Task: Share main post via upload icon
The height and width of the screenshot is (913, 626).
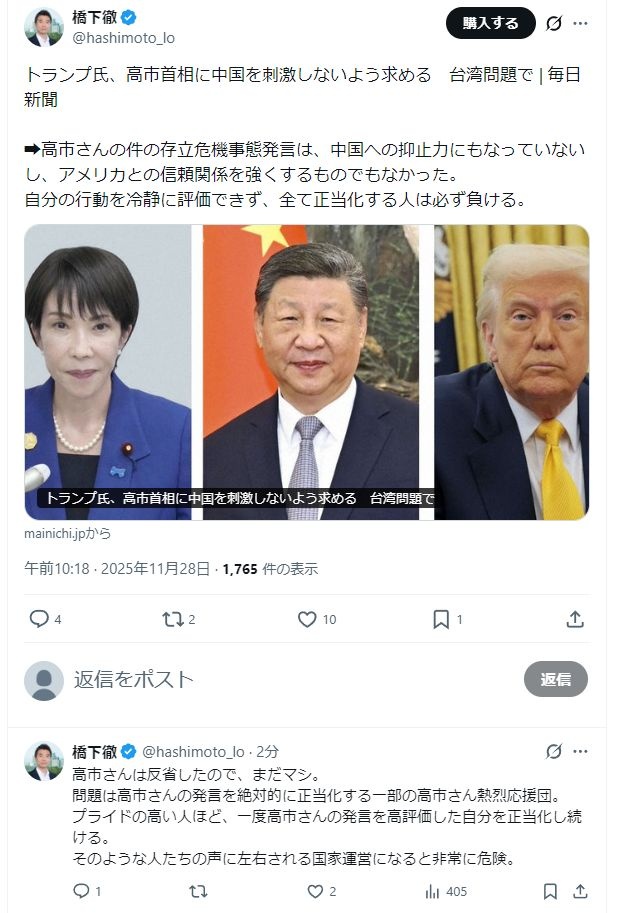Action: pos(575,619)
